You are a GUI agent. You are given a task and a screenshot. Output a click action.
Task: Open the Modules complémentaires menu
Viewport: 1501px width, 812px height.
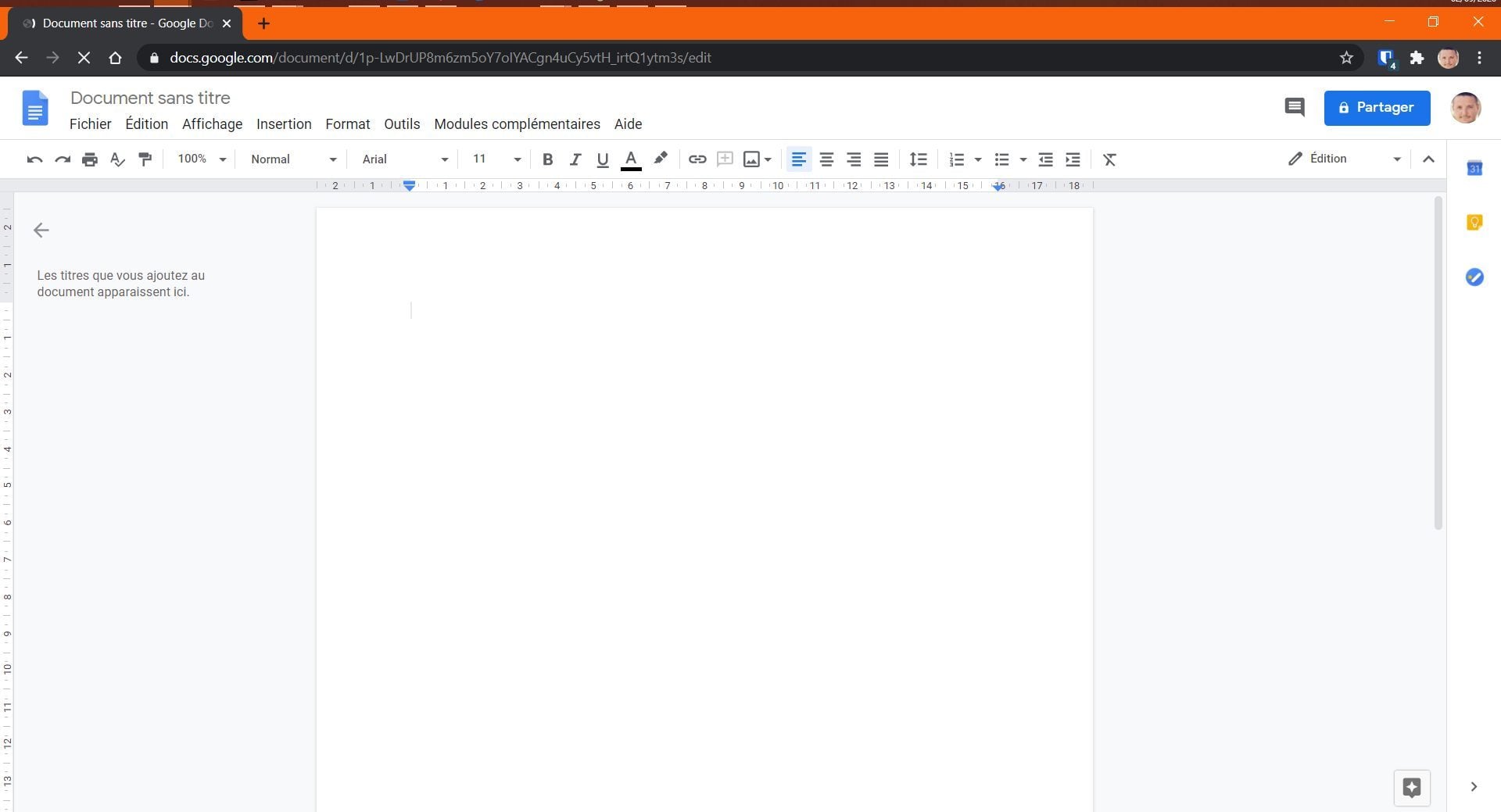pos(518,124)
